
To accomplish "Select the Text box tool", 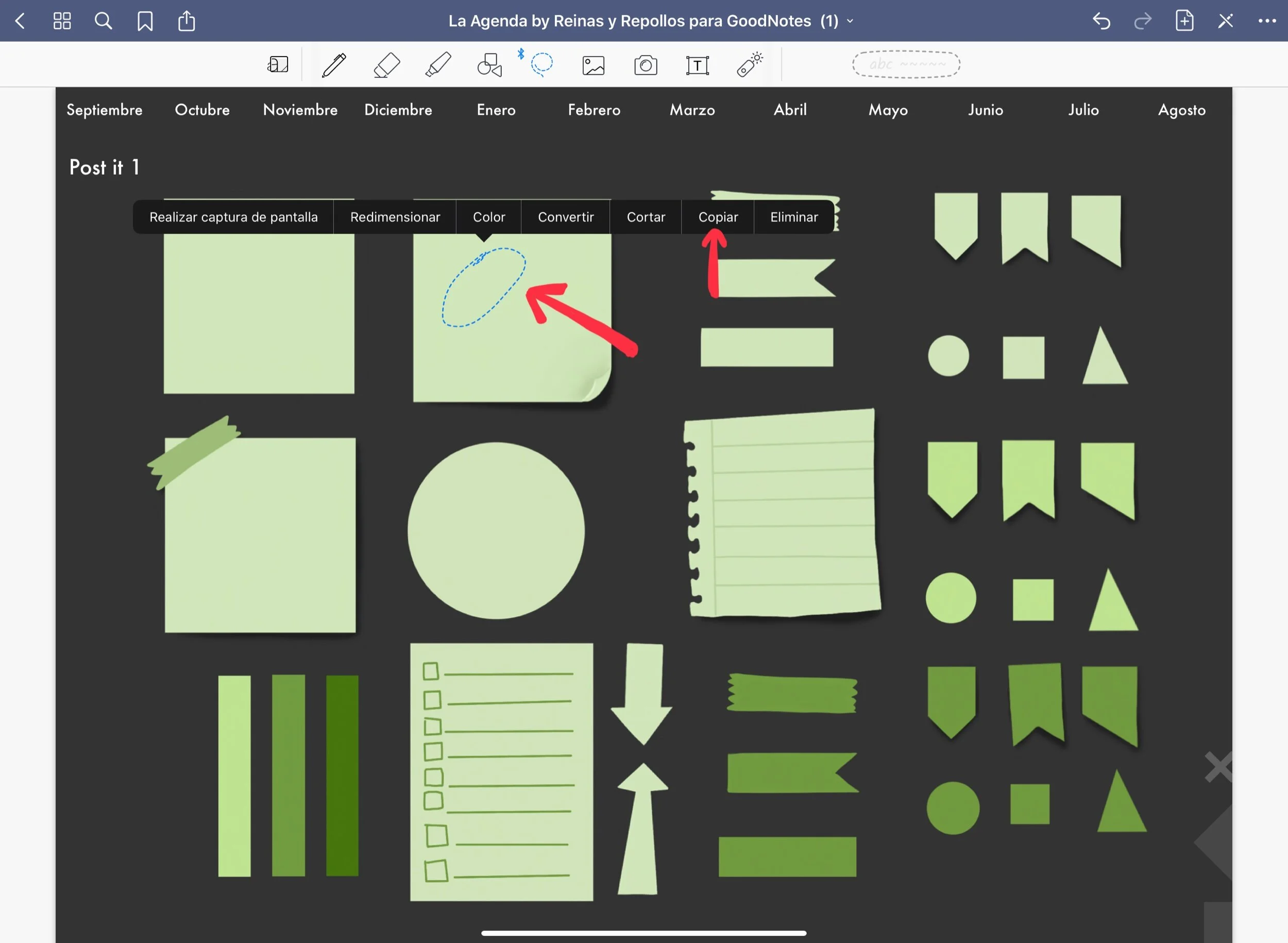I will coord(698,65).
